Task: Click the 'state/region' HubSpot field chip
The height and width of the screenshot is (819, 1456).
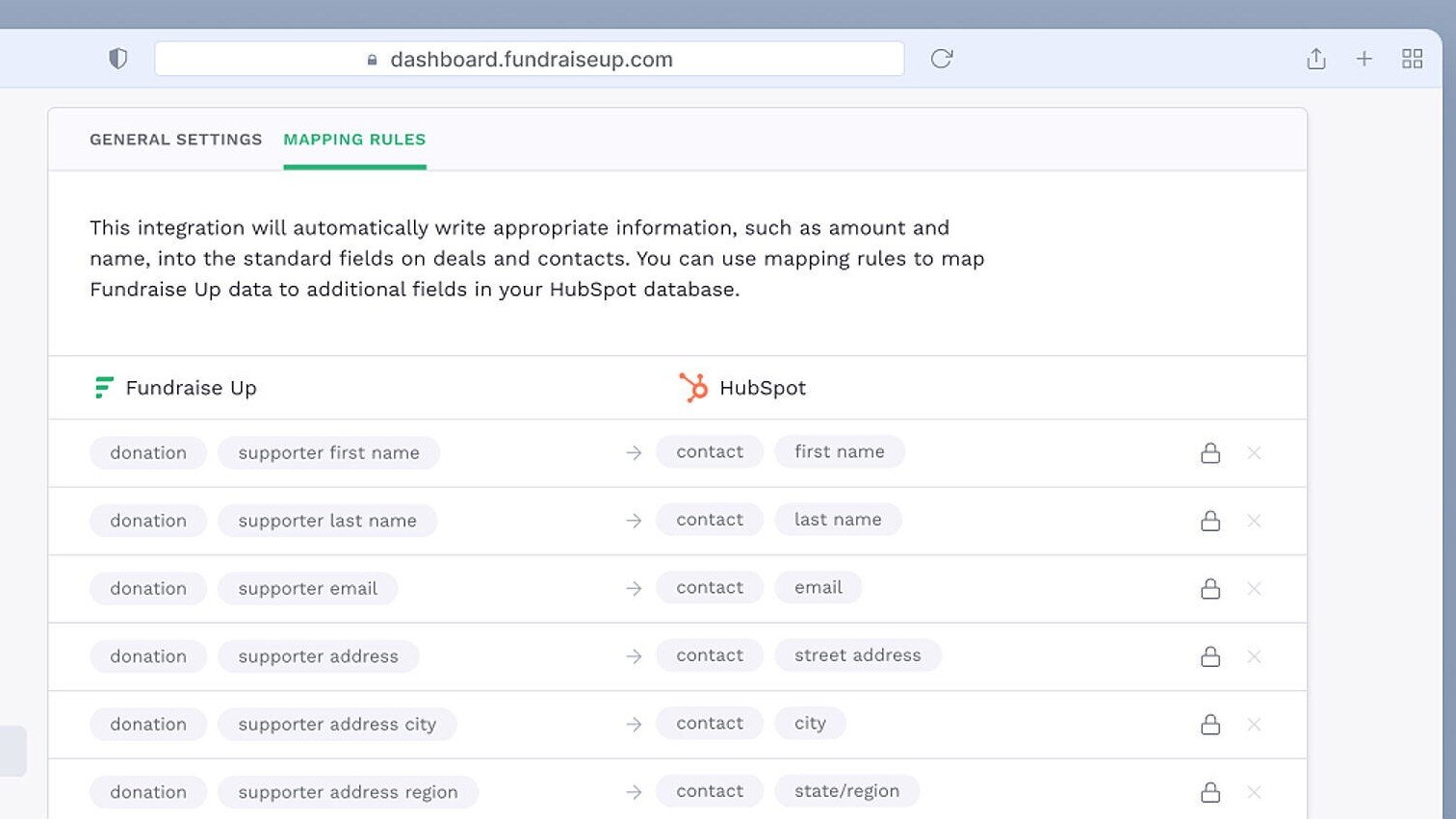Action: point(846,791)
